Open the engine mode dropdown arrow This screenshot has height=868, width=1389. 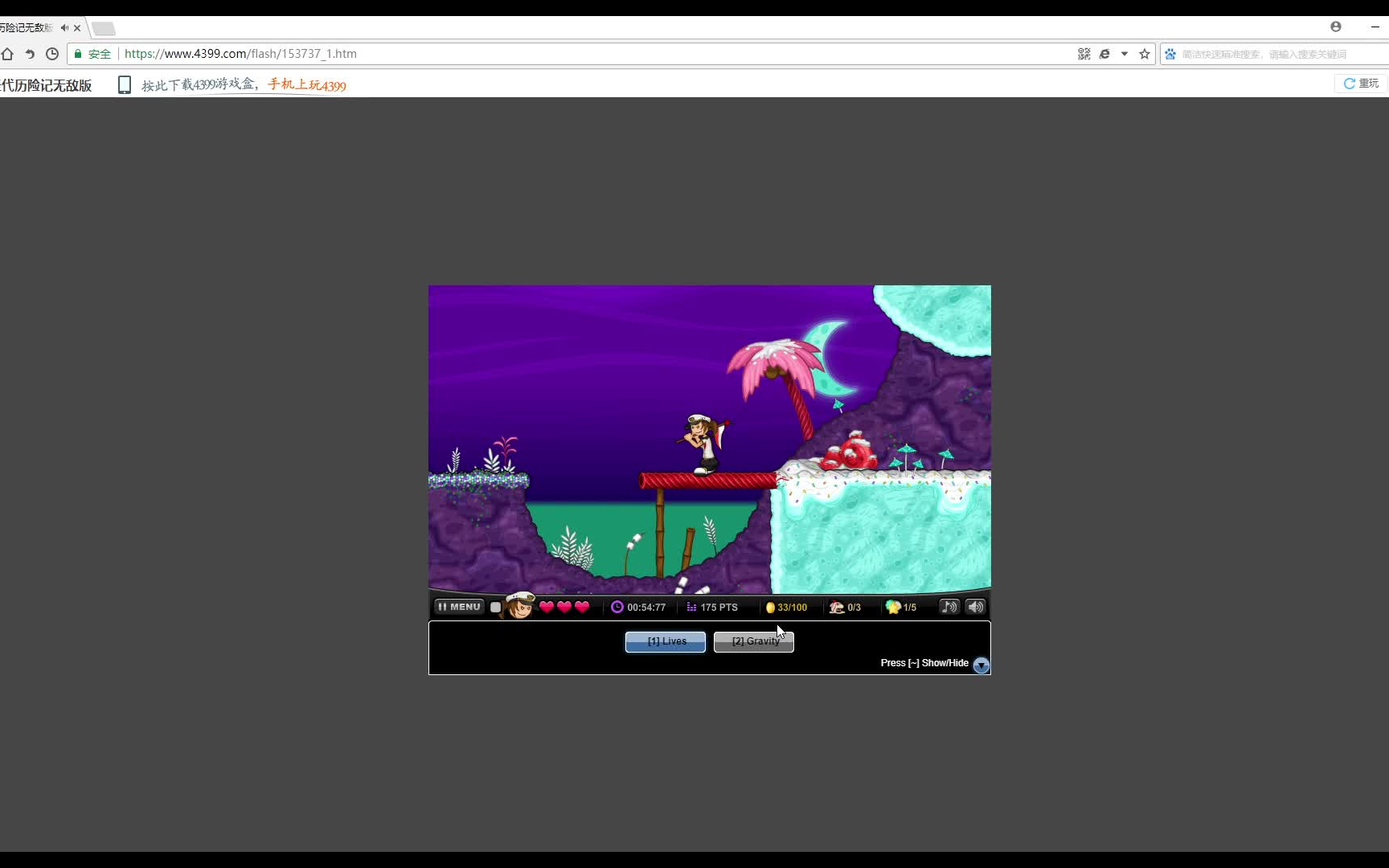tap(1125, 54)
